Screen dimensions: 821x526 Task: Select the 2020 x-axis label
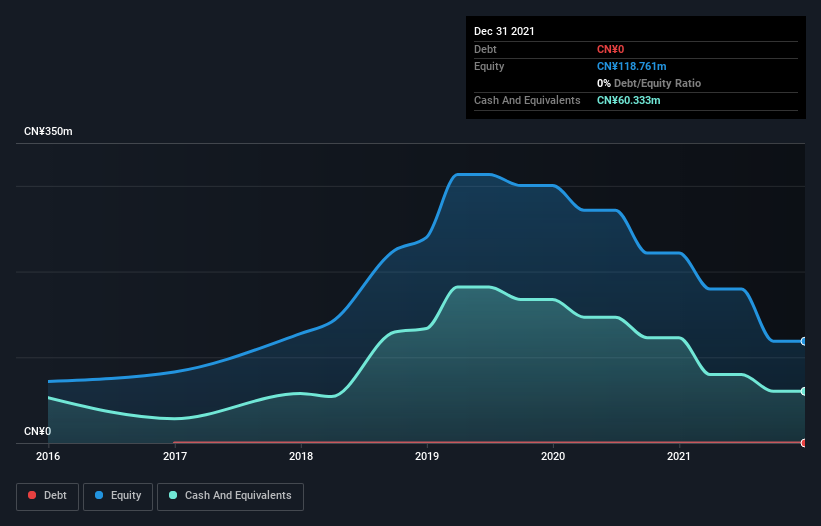coord(553,457)
